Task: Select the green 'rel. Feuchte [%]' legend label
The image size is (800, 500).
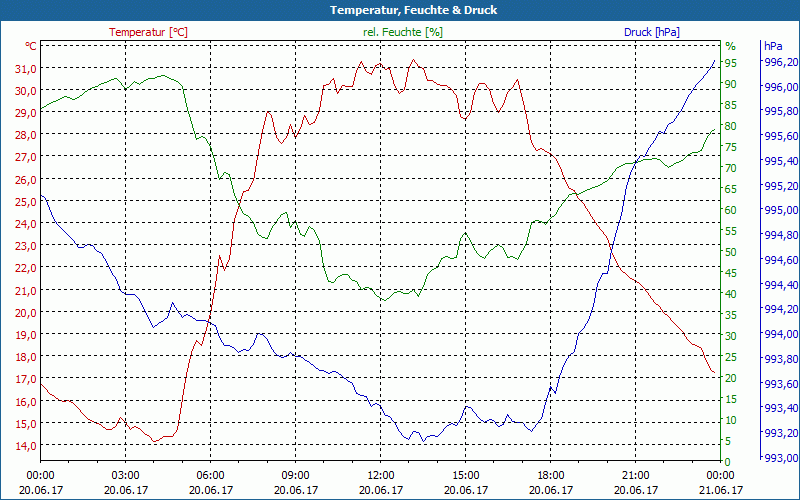Action: coord(403,32)
